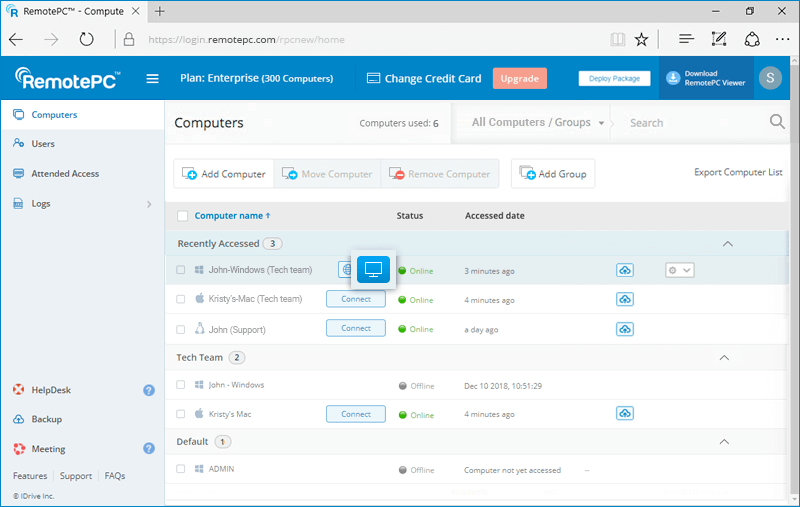
Task: Click the browser back arrow
Action: tap(16, 39)
